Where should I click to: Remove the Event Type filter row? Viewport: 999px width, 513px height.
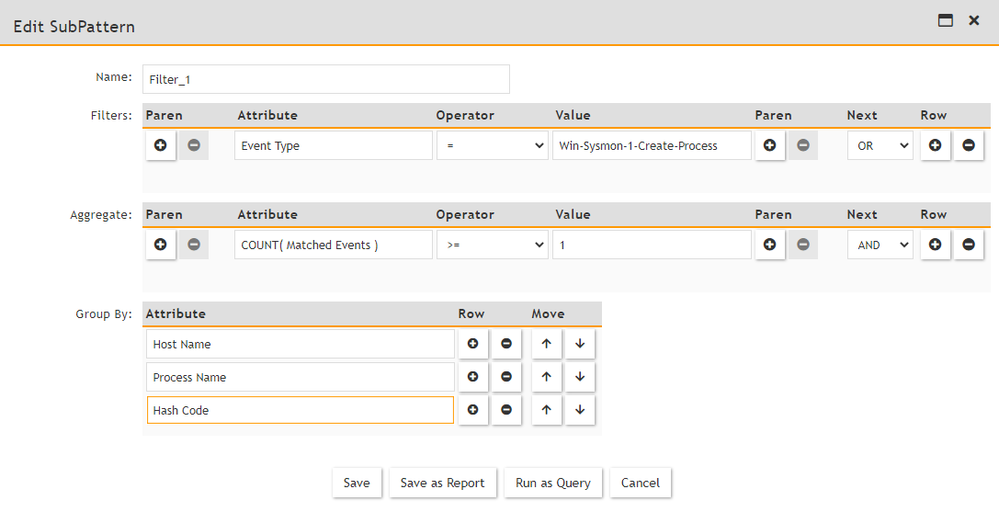click(968, 146)
